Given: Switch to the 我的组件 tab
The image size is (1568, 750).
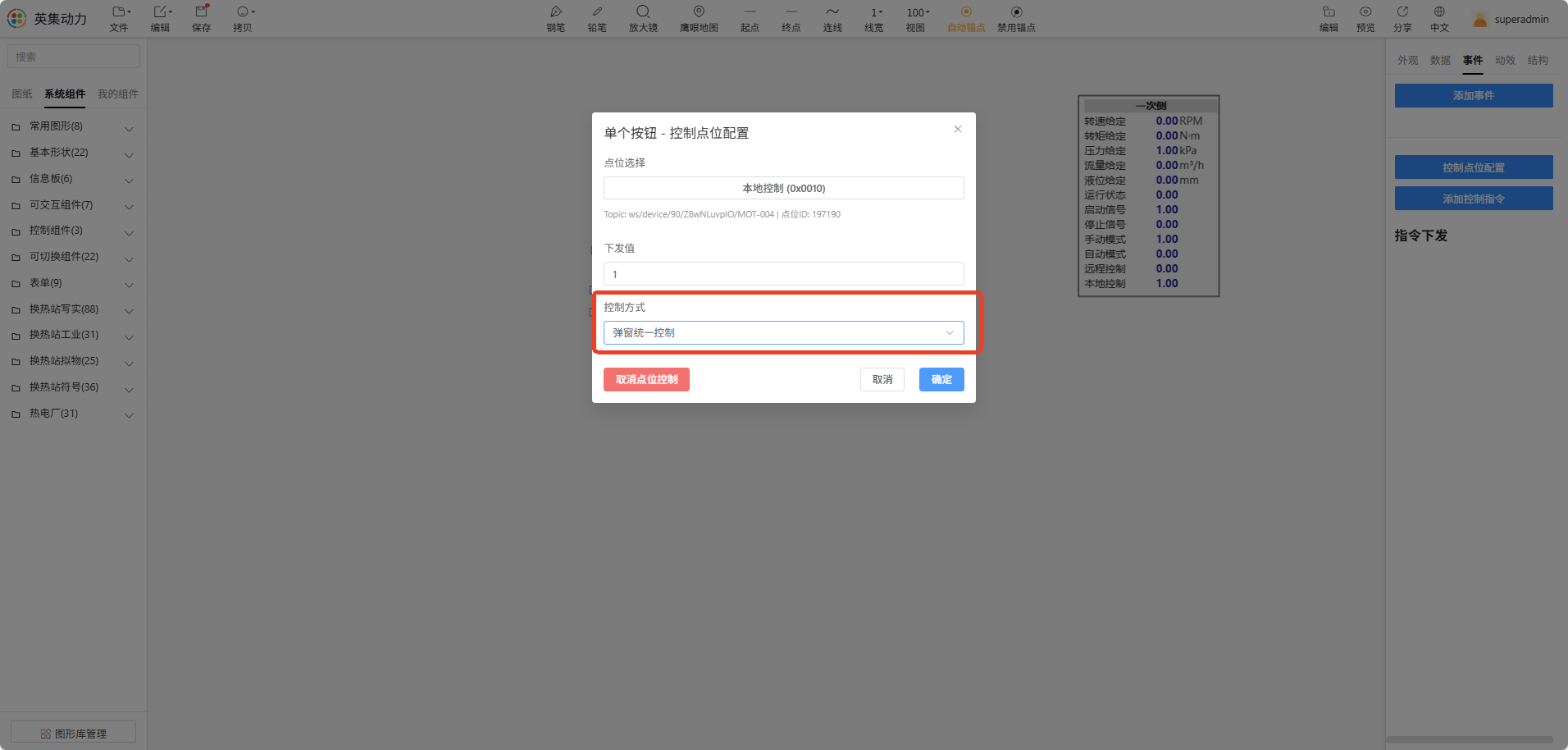Looking at the screenshot, I should click(118, 94).
